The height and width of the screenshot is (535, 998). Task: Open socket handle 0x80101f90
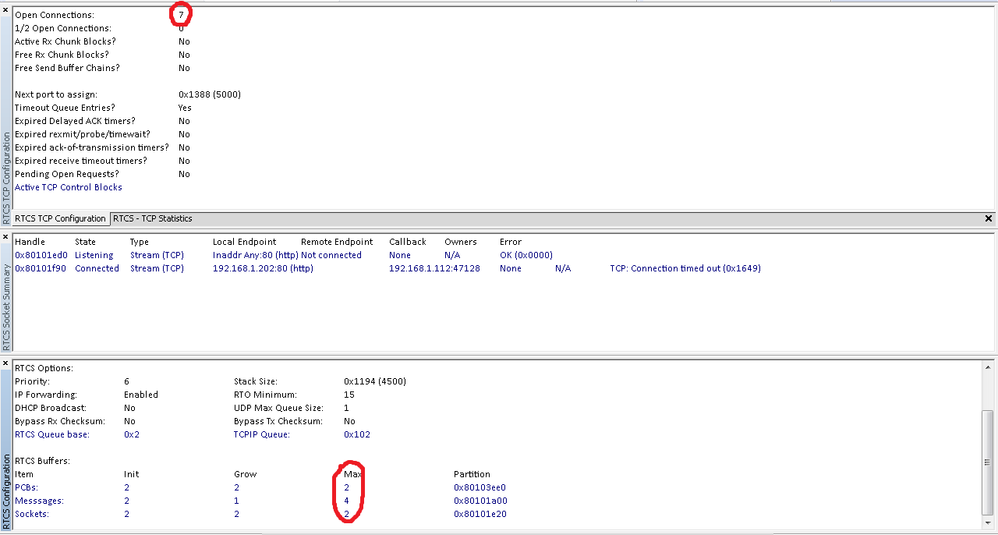(x=41, y=268)
